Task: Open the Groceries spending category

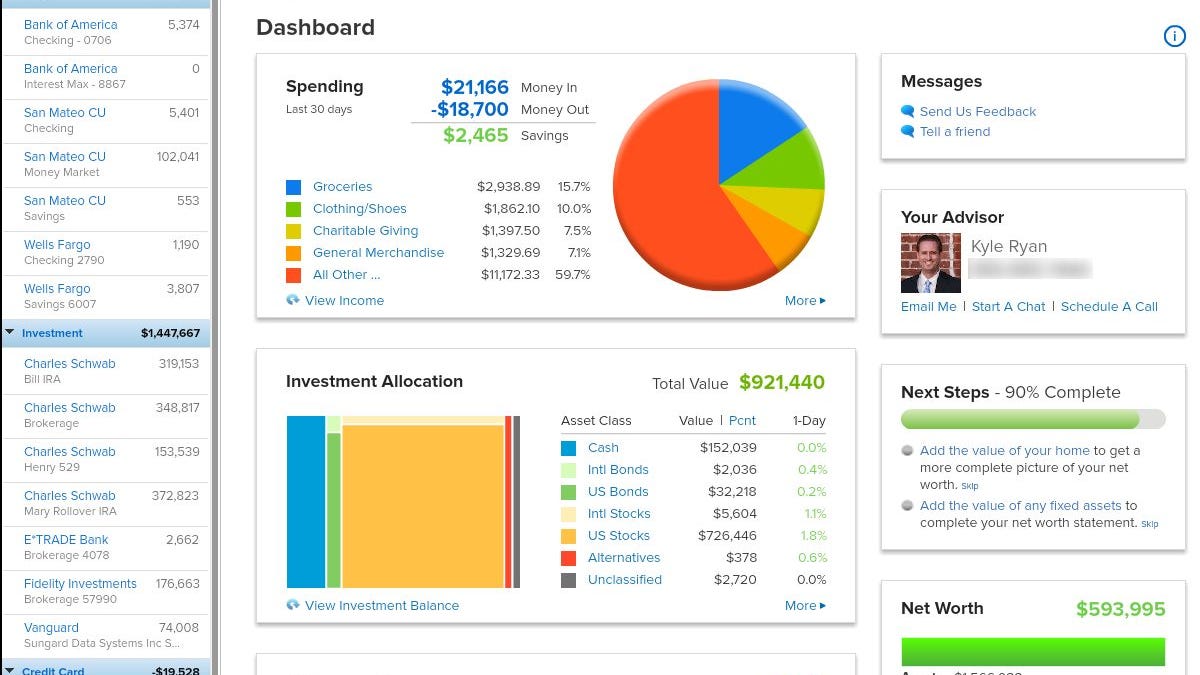Action: (x=342, y=187)
